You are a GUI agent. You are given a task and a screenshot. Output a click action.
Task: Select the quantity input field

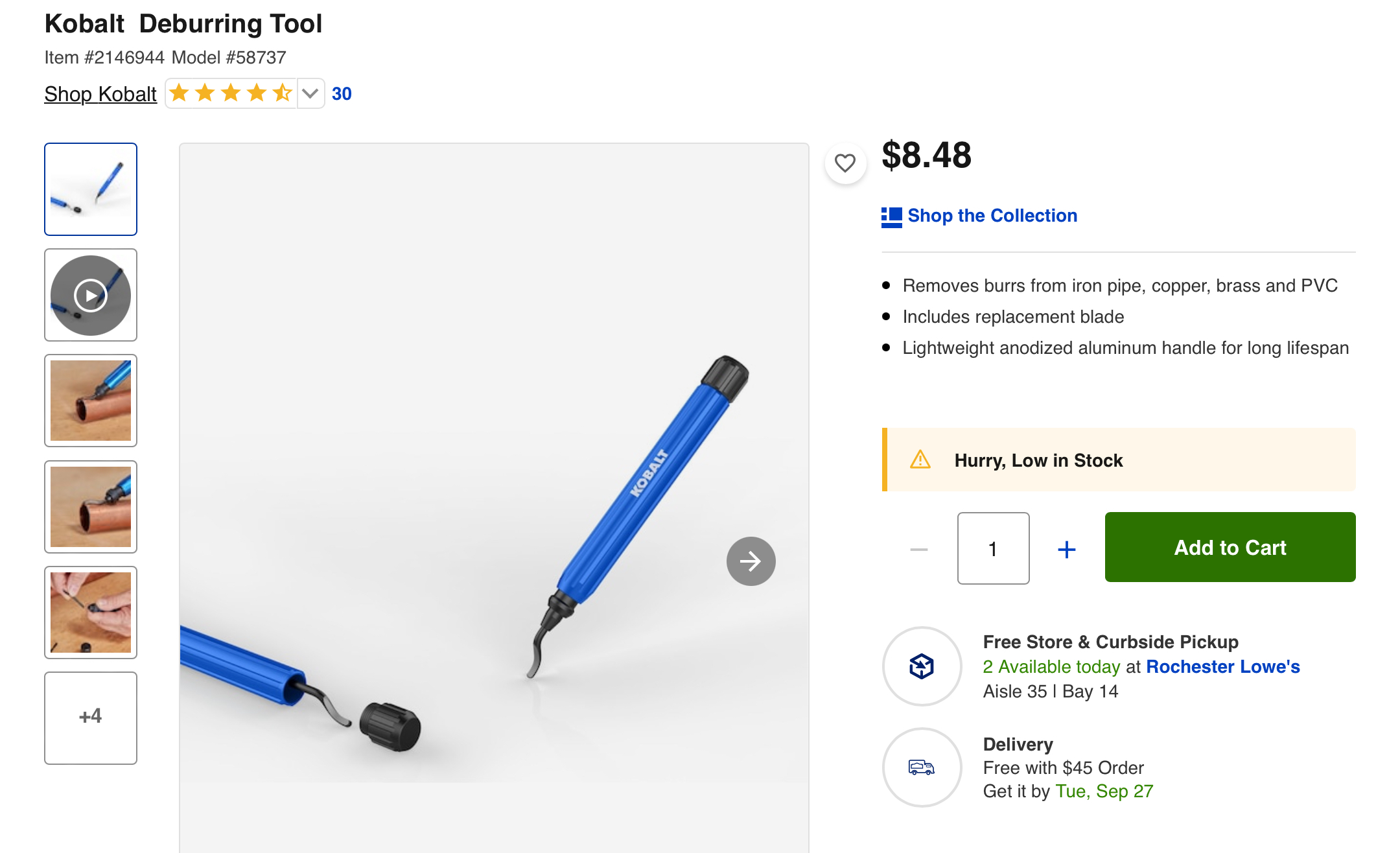(x=993, y=548)
